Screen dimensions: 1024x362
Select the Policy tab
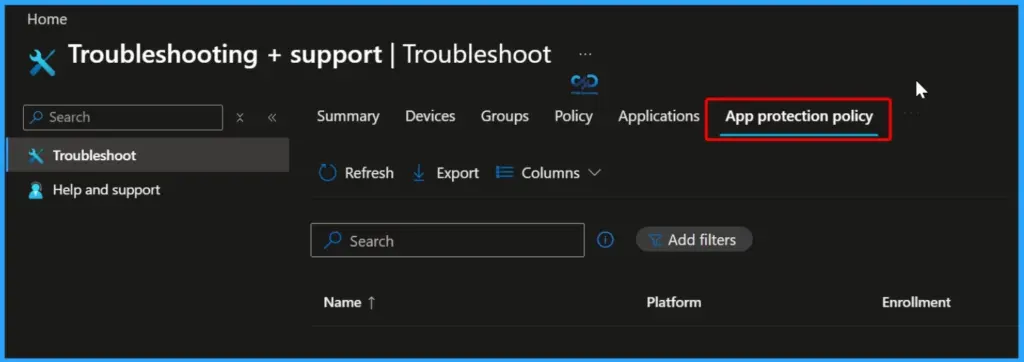(x=573, y=116)
